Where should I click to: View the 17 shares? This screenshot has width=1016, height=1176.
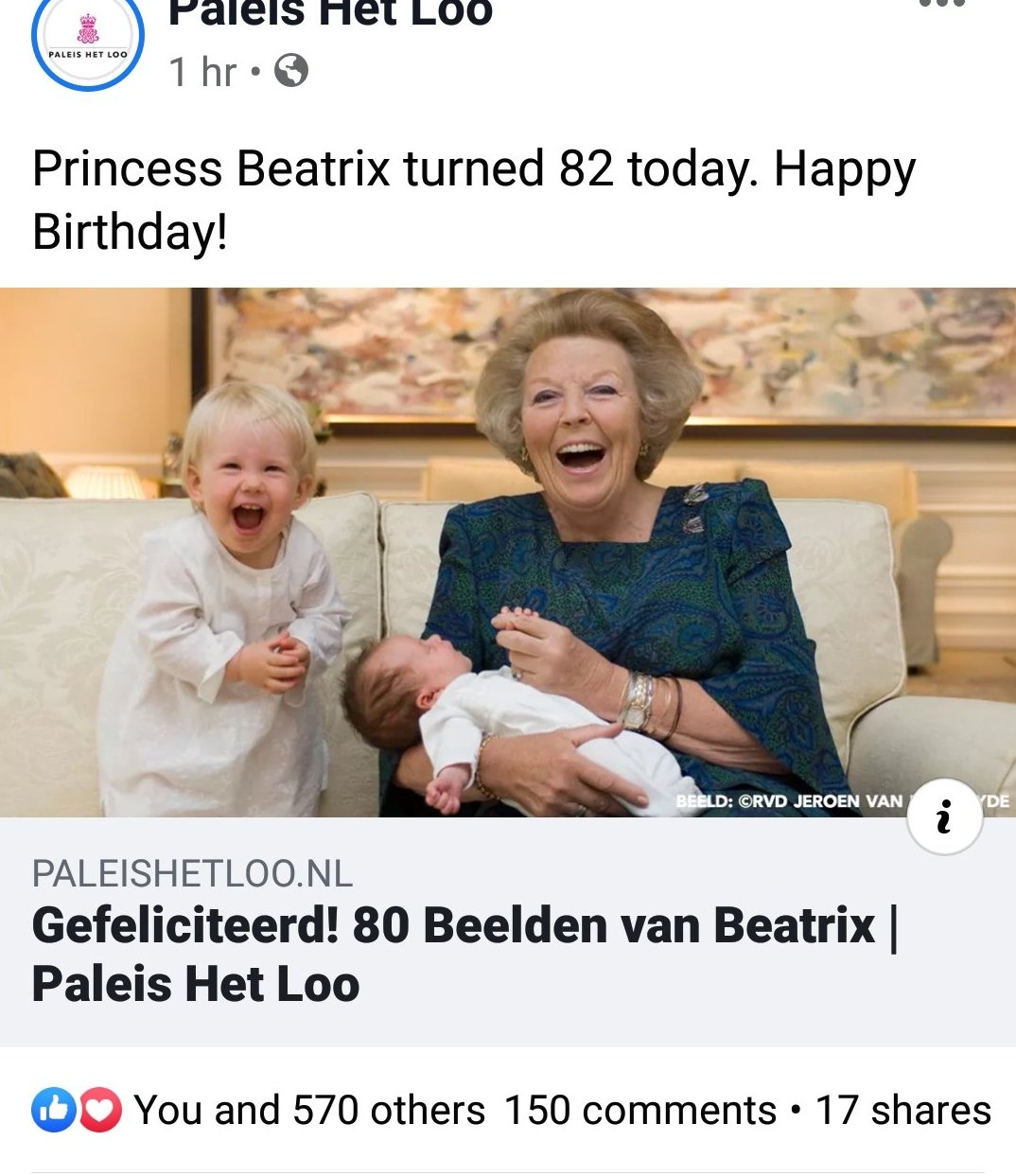902,1110
